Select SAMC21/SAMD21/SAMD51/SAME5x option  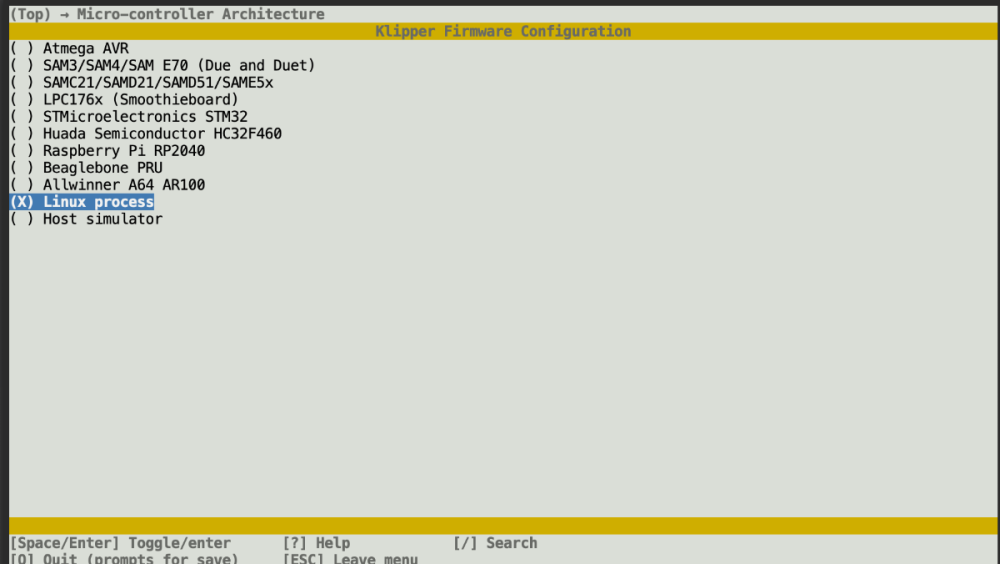tap(142, 83)
